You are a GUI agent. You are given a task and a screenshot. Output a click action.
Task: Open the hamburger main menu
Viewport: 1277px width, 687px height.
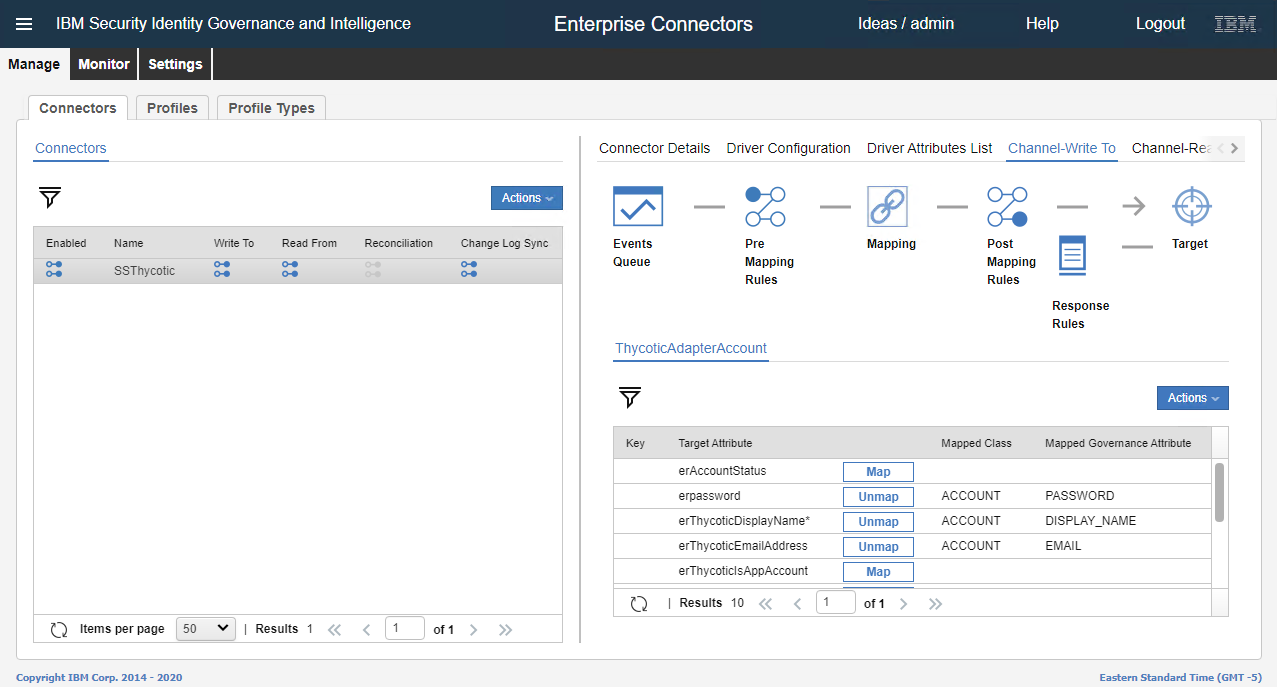pos(24,24)
